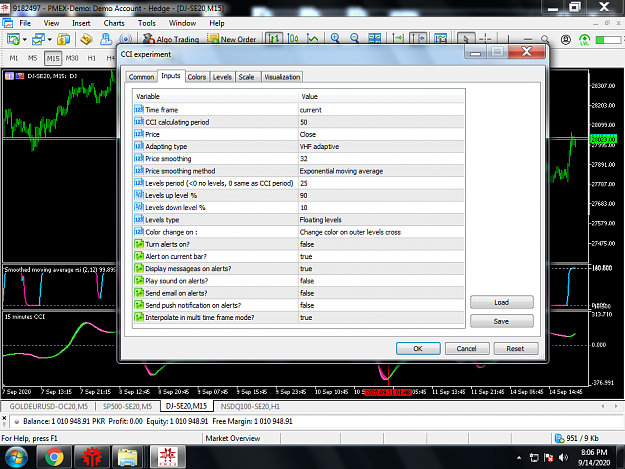Toggle the Auto Scroll chart icon

coord(397,39)
